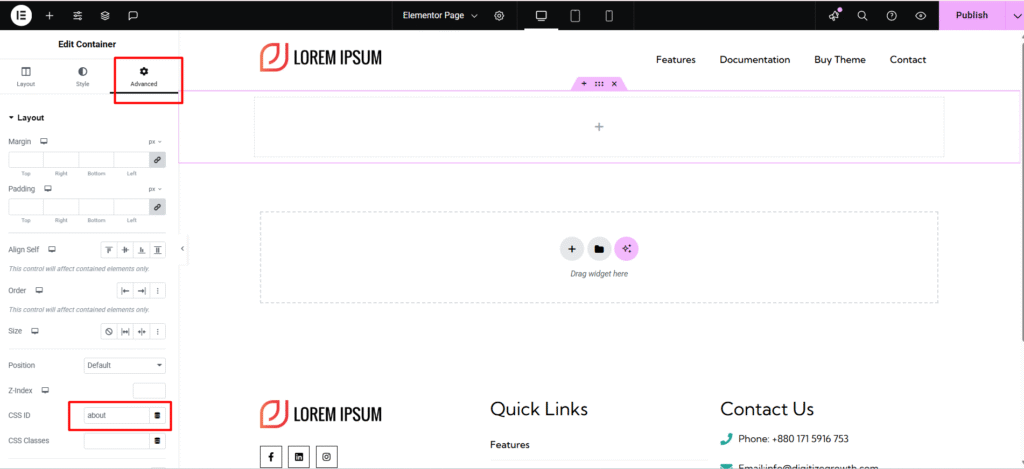Open the Notes speech bubble icon
The width and height of the screenshot is (1024, 469).
coord(132,16)
